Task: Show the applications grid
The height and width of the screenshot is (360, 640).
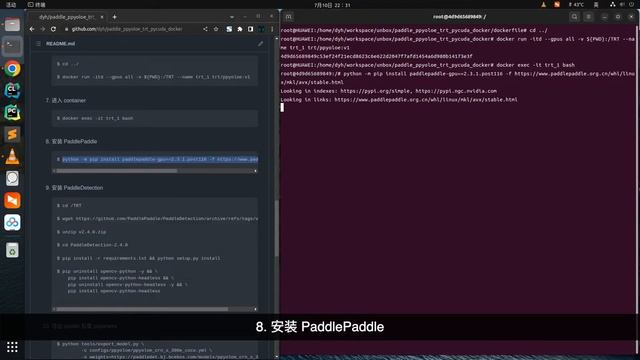Action: pos(12,347)
